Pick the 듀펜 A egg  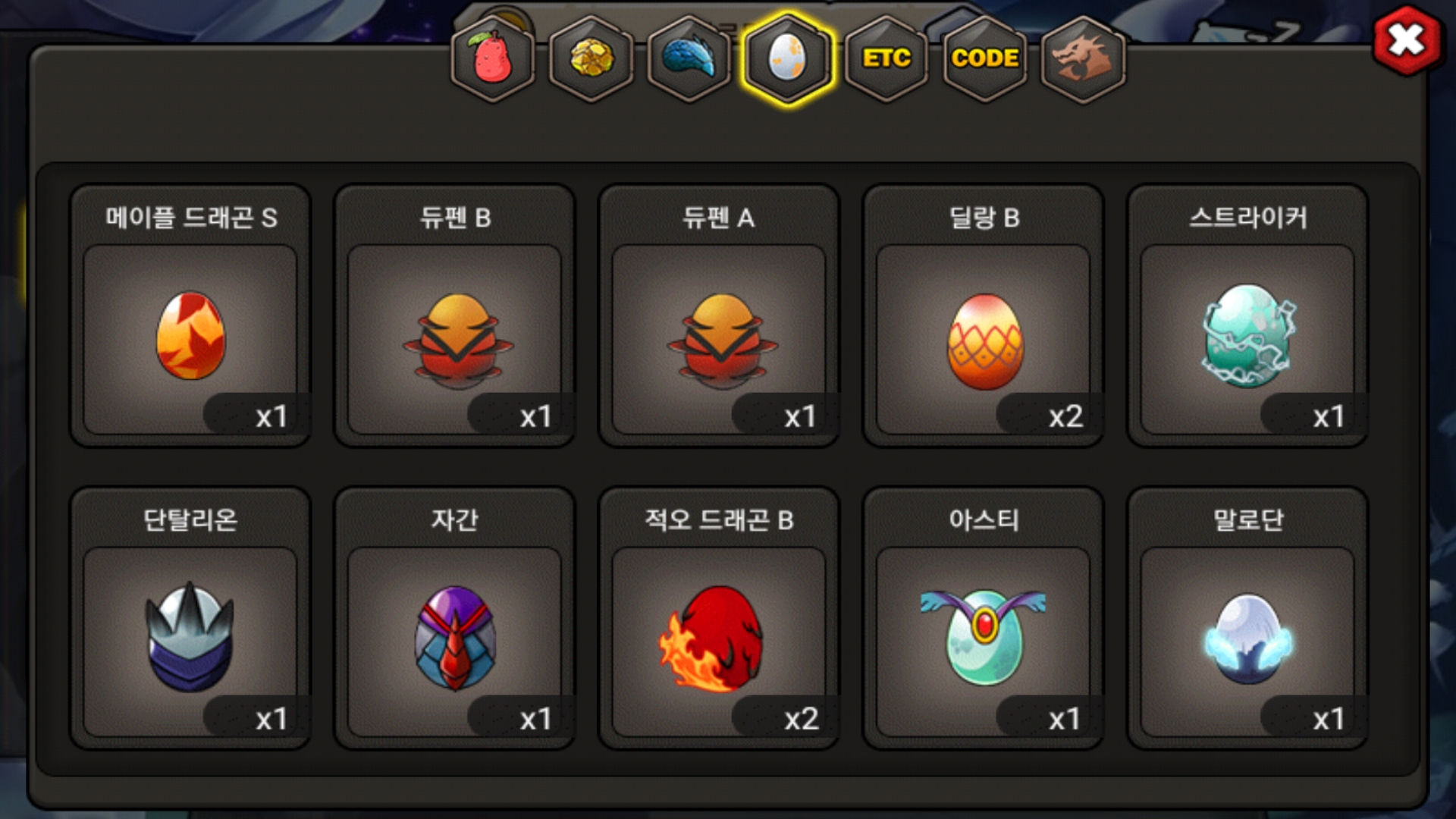coord(719,316)
